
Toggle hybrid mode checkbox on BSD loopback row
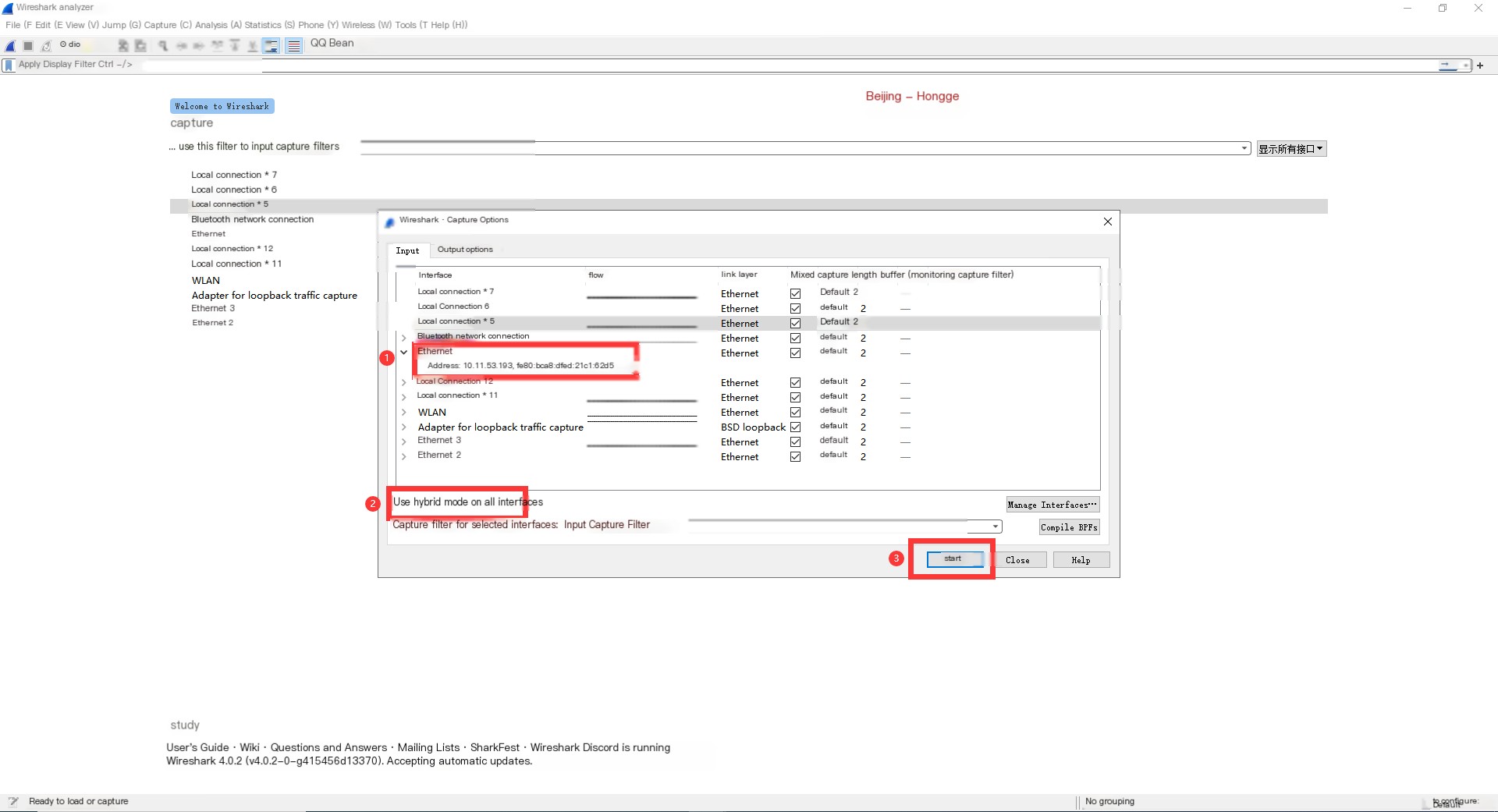(795, 427)
